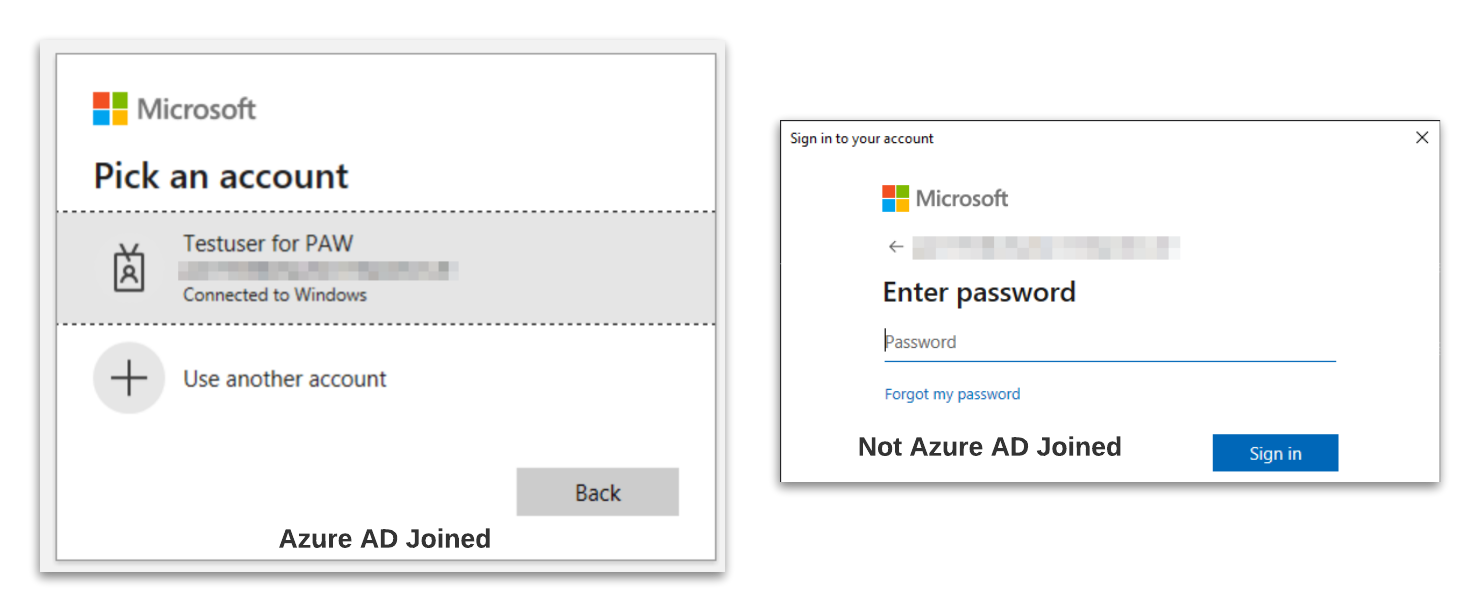Click the Microsoft logo on the password dialog
Screen dimensions: 1480x612
pyautogui.click(x=944, y=198)
